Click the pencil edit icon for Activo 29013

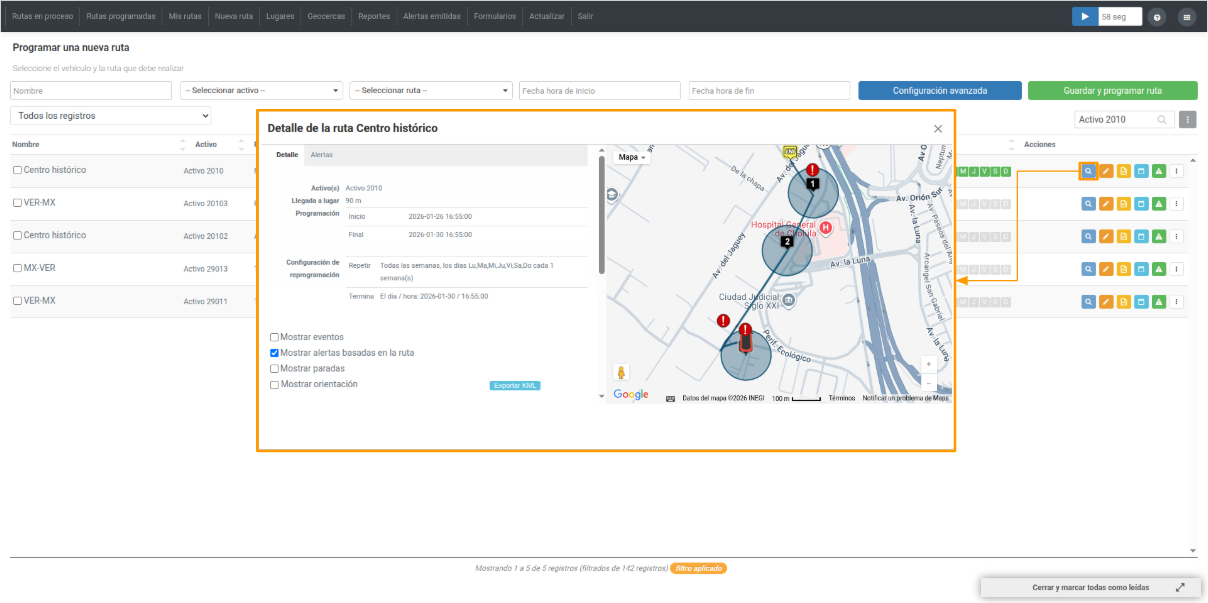coord(1106,269)
